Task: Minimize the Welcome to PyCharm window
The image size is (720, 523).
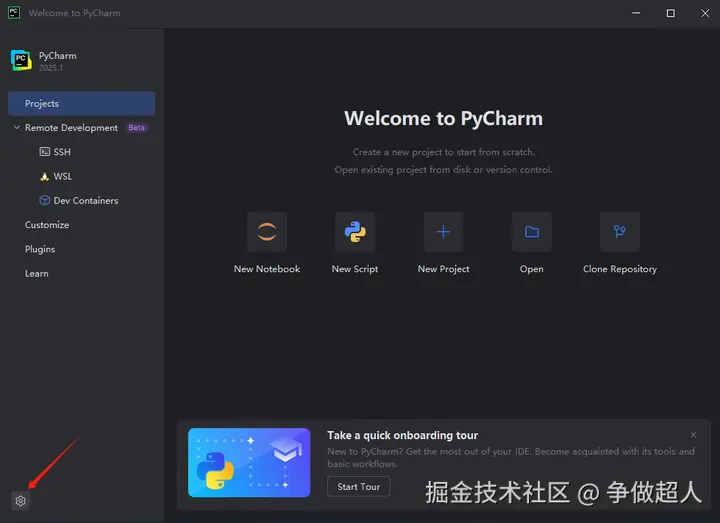Action: 636,13
